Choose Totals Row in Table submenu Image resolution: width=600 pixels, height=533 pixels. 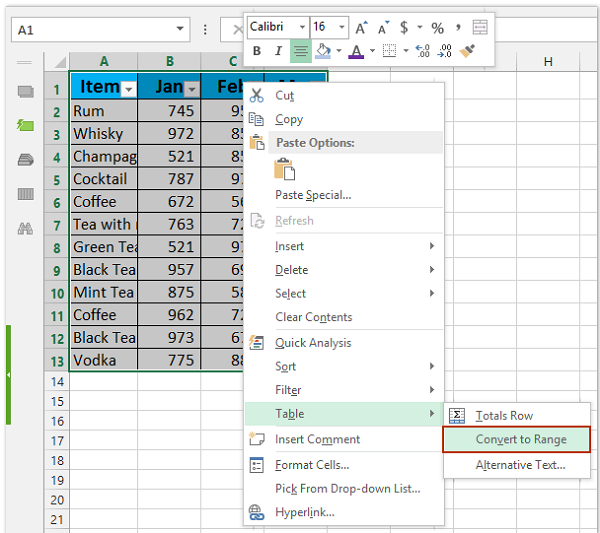click(517, 416)
